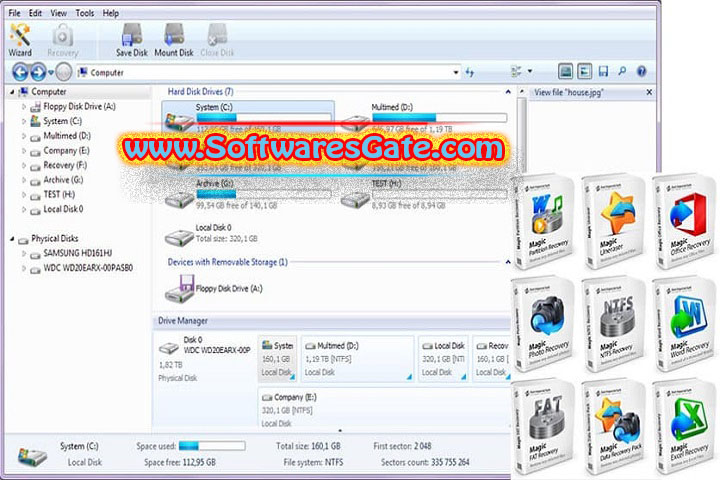The height and width of the screenshot is (480, 720).
Task: Select Magic NTFS Recovery box
Action: point(613,324)
